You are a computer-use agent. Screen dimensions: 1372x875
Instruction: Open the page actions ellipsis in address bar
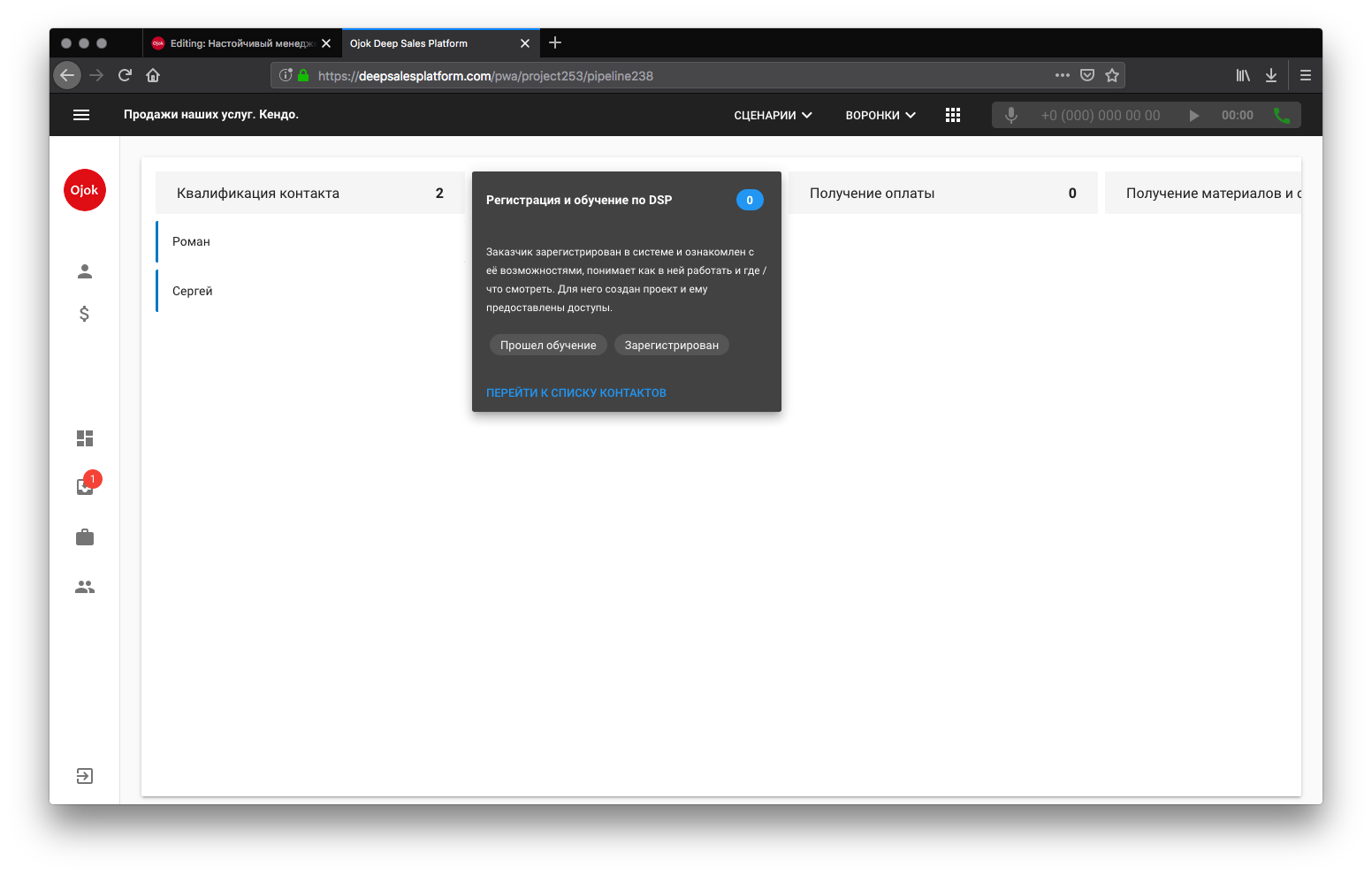pos(1062,75)
